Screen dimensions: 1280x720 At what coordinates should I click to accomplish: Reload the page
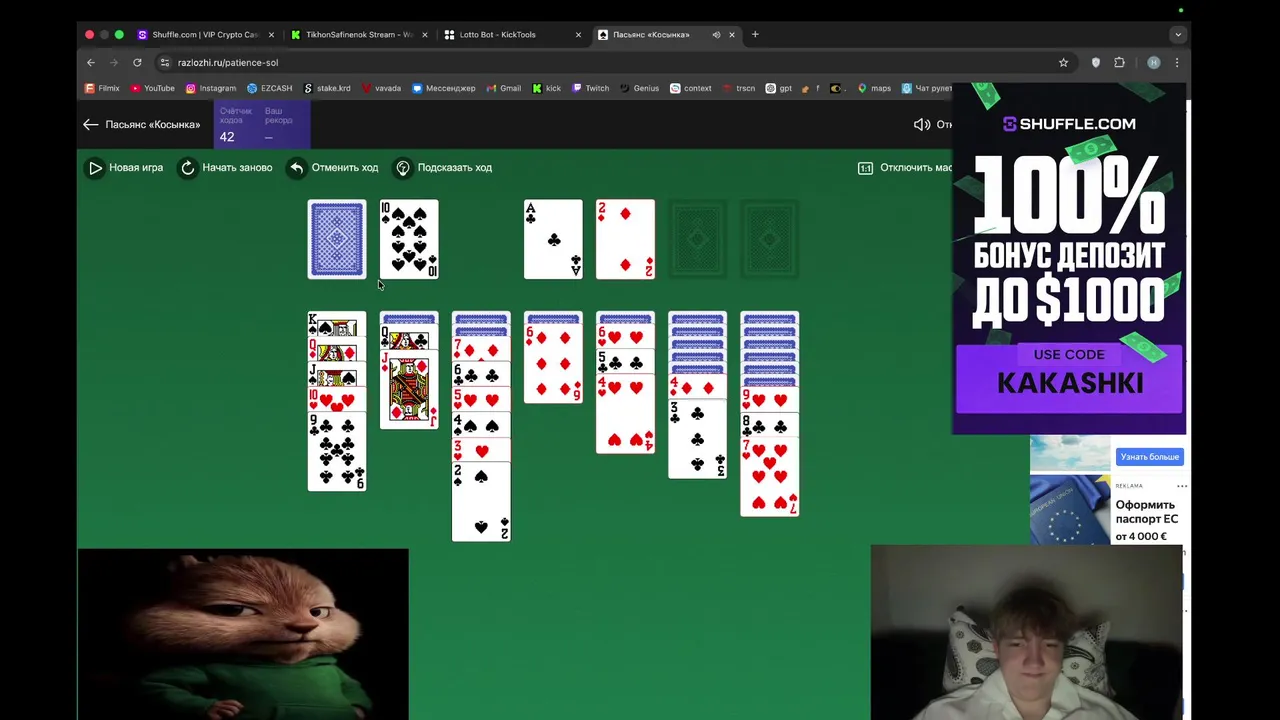coord(137,62)
